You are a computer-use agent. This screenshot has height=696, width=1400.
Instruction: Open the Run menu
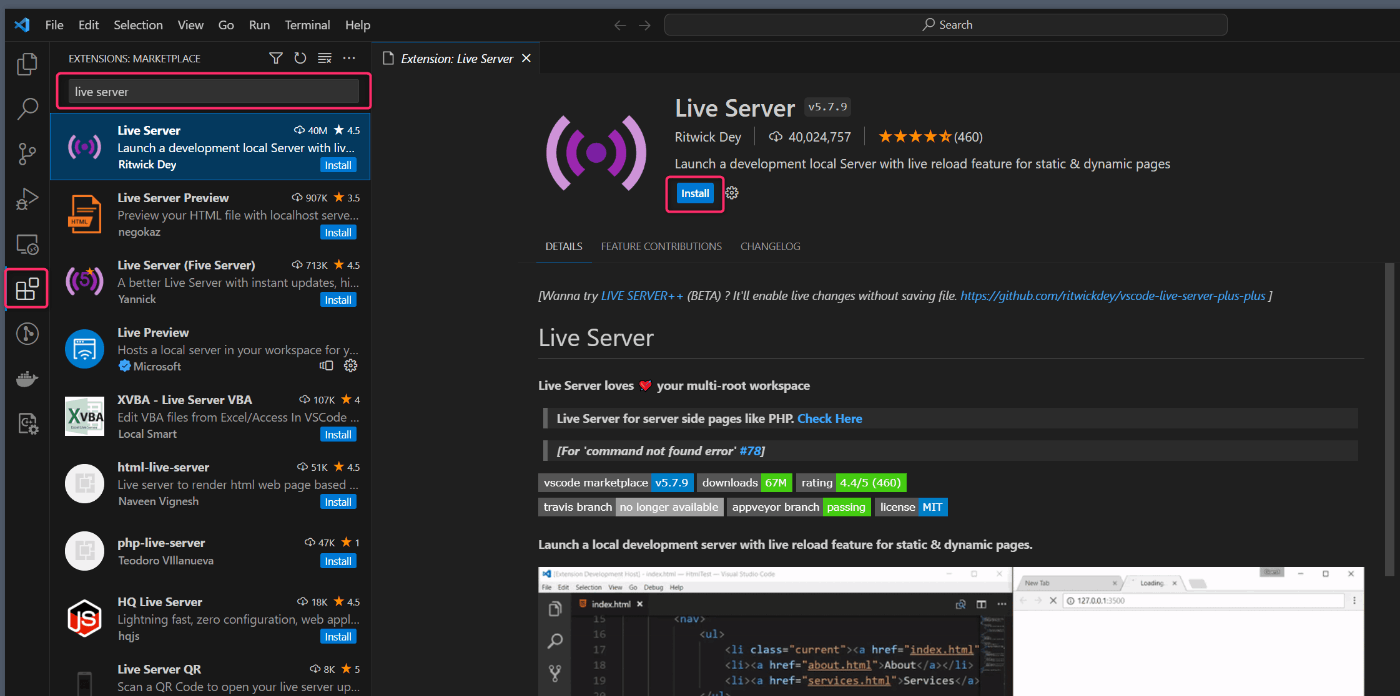pyautogui.click(x=259, y=25)
